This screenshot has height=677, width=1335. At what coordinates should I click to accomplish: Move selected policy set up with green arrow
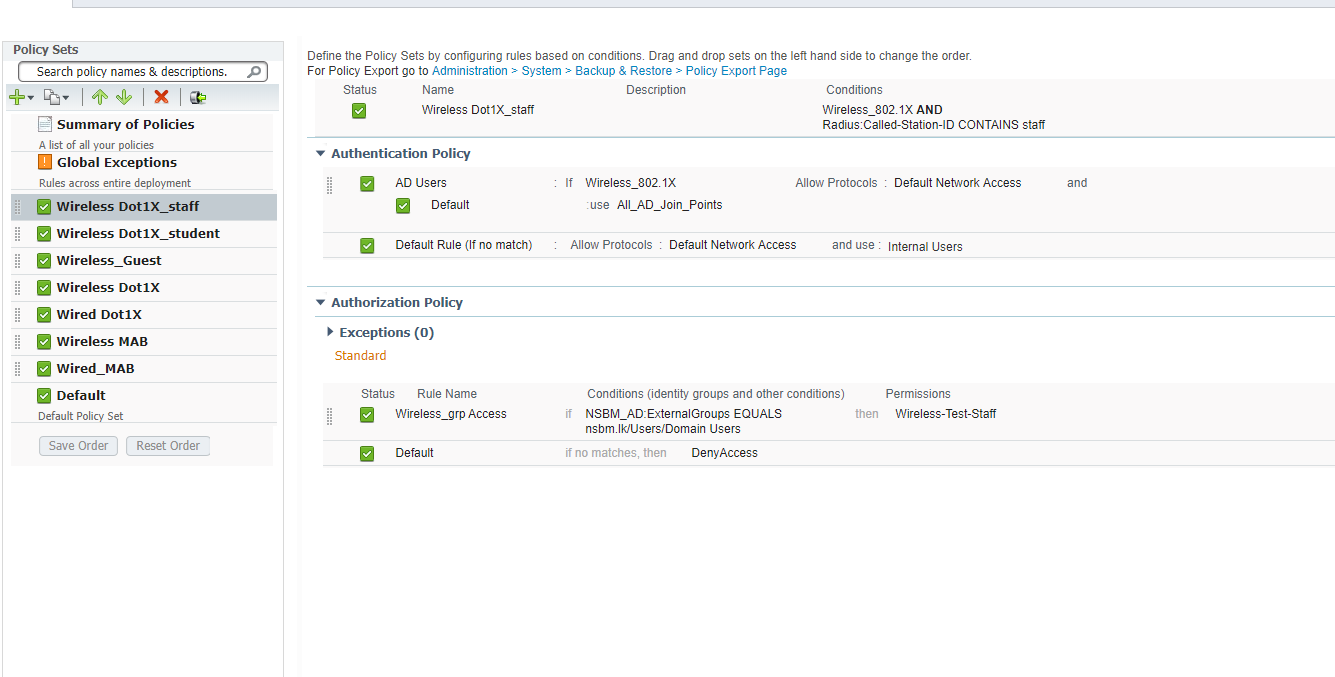pyautogui.click(x=99, y=96)
